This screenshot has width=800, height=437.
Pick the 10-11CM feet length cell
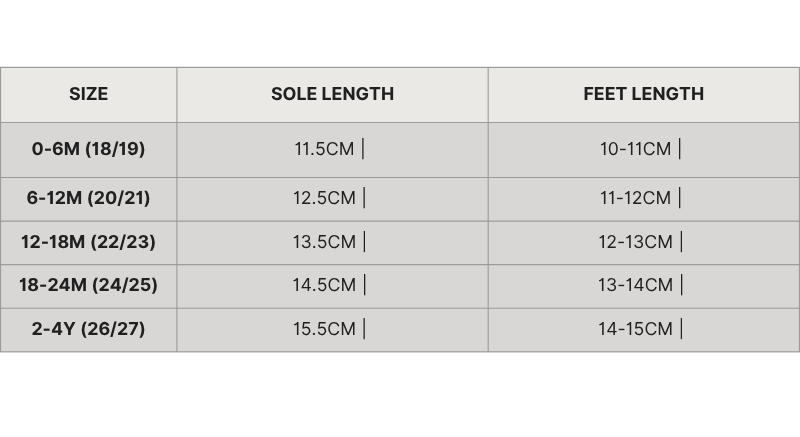[x=636, y=149]
